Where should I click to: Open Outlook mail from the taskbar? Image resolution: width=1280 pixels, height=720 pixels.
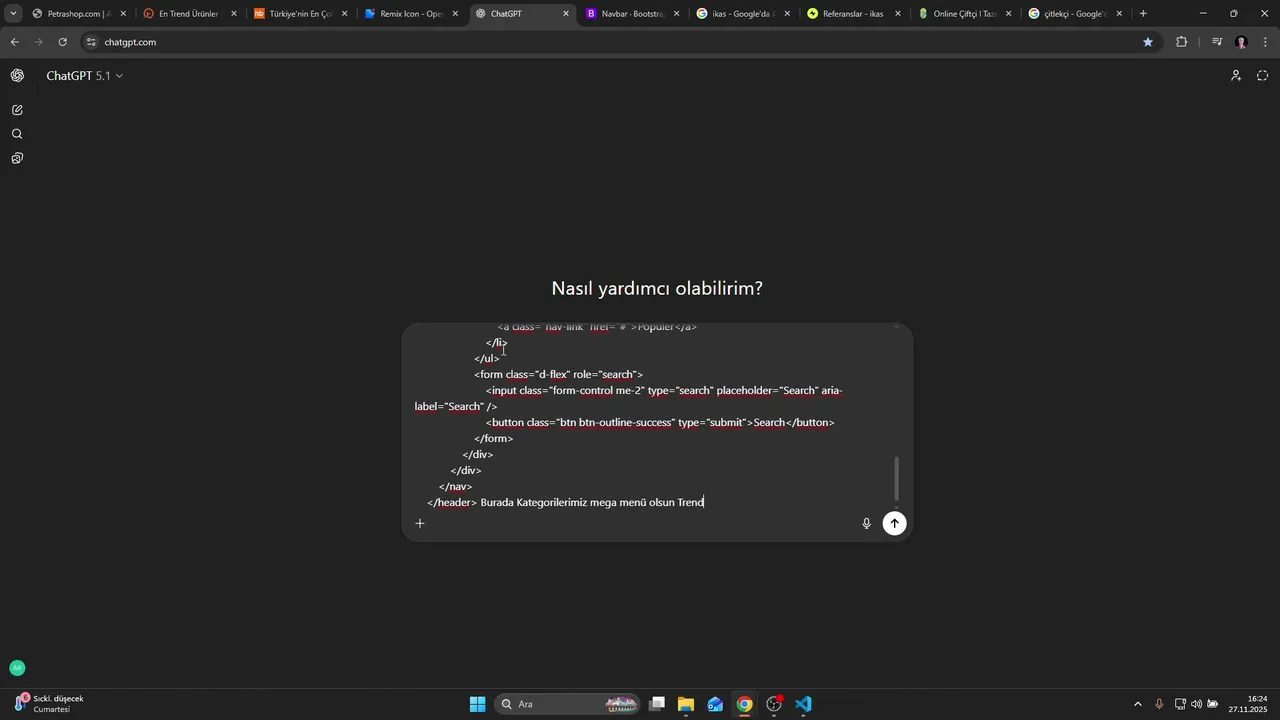(715, 704)
